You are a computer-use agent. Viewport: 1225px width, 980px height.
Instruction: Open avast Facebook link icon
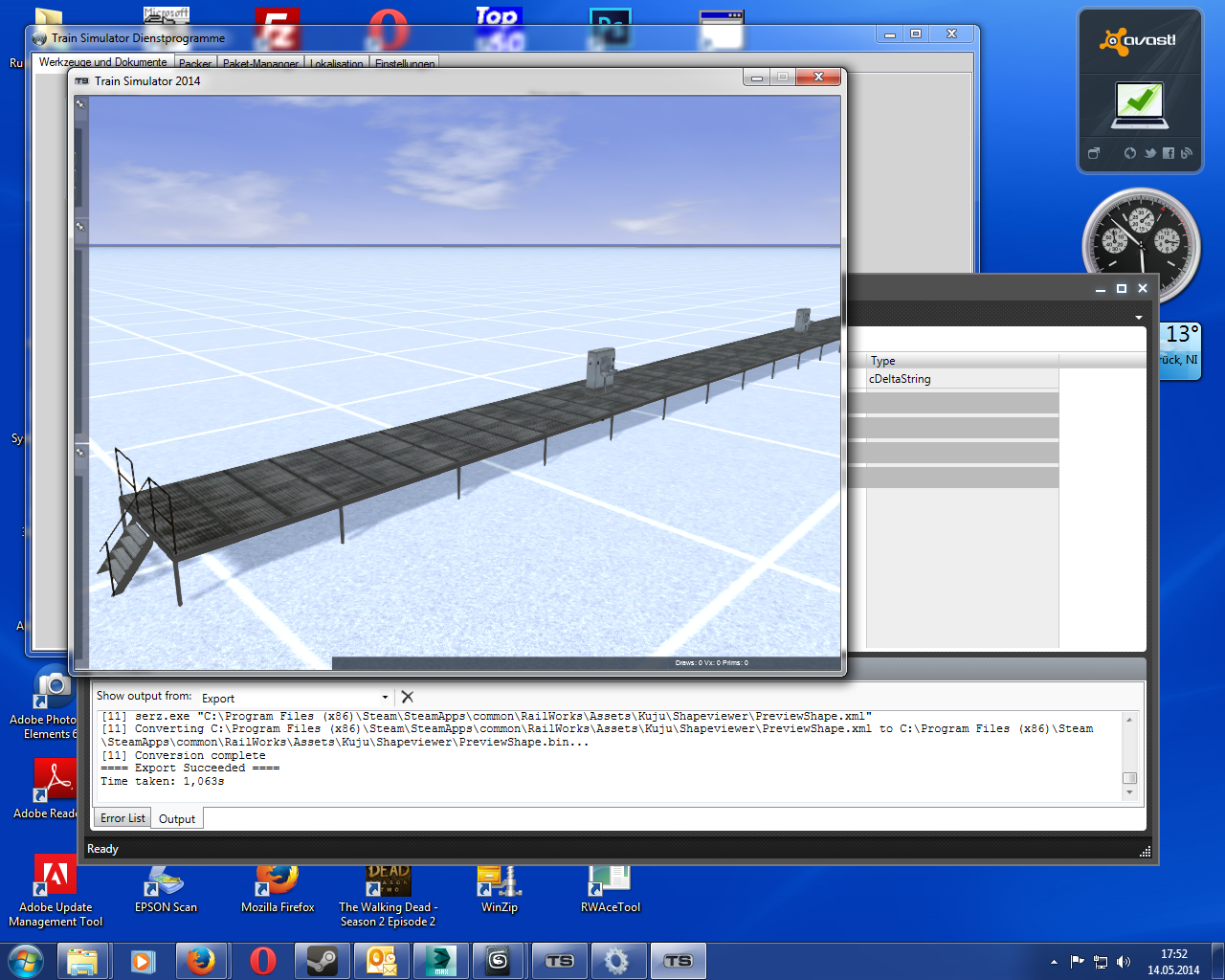(x=1169, y=153)
